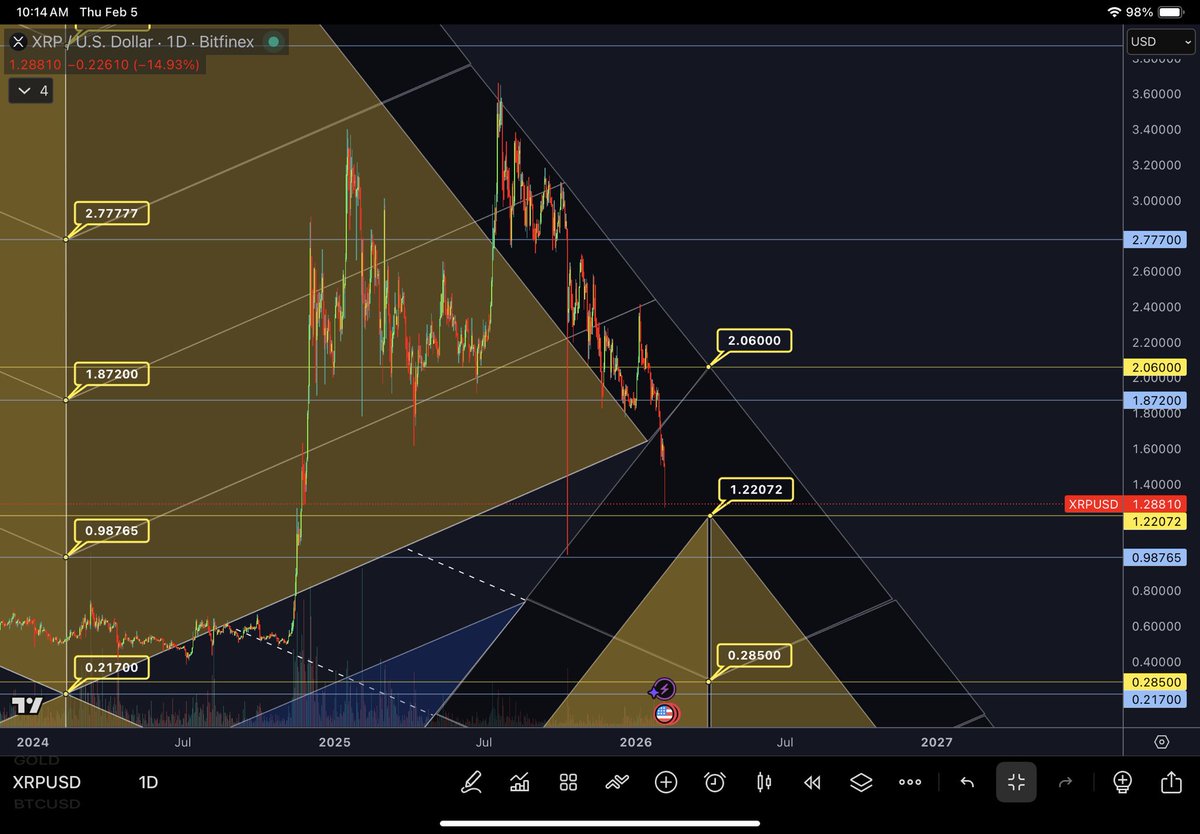Select the 1.22072 callout label

point(756,489)
